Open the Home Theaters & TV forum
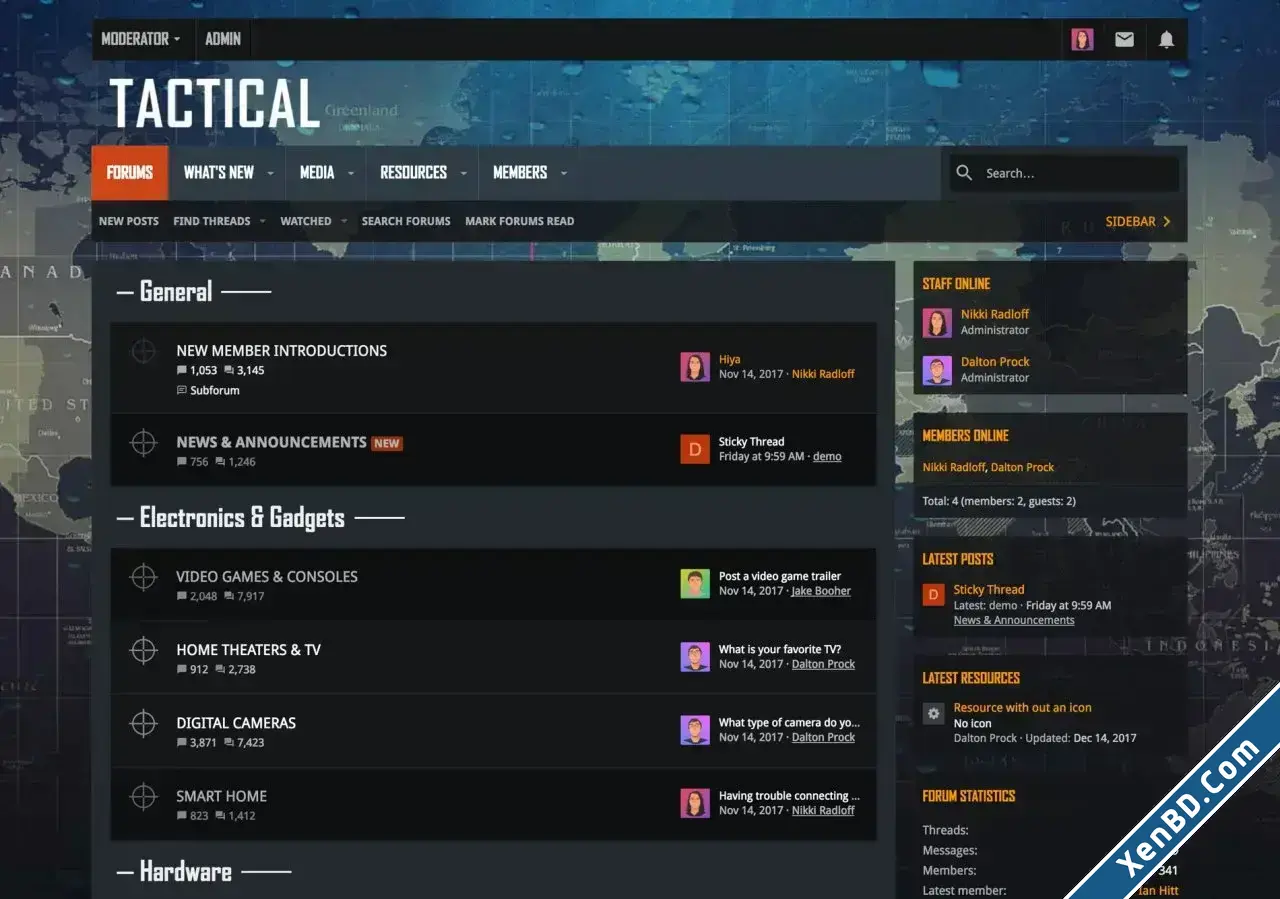Viewport: 1280px width, 899px height. [x=249, y=650]
